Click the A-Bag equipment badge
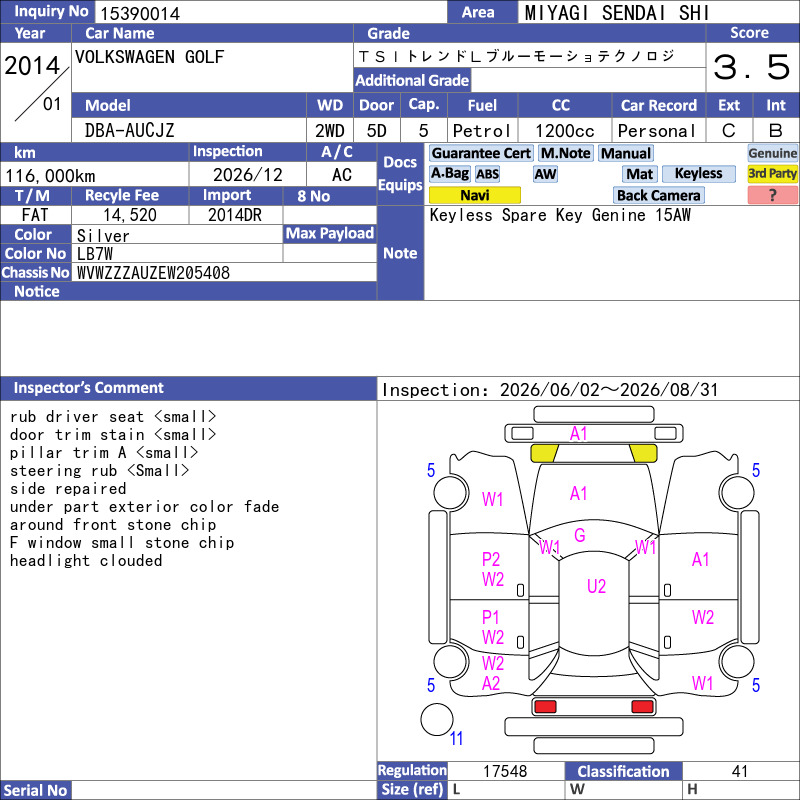Viewport: 800px width, 800px height. pos(449,173)
